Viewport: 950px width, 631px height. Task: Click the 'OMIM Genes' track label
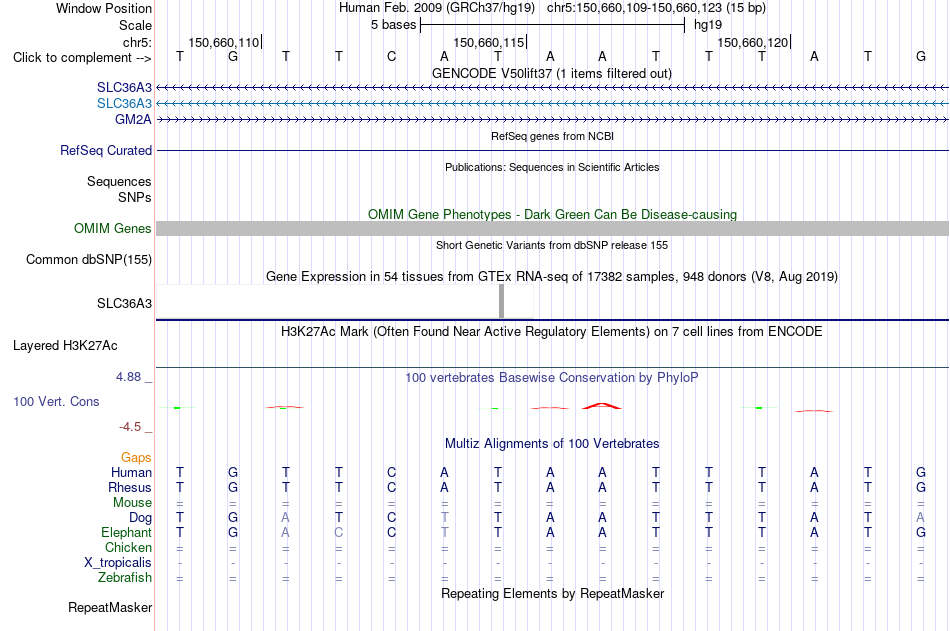click(x=113, y=229)
